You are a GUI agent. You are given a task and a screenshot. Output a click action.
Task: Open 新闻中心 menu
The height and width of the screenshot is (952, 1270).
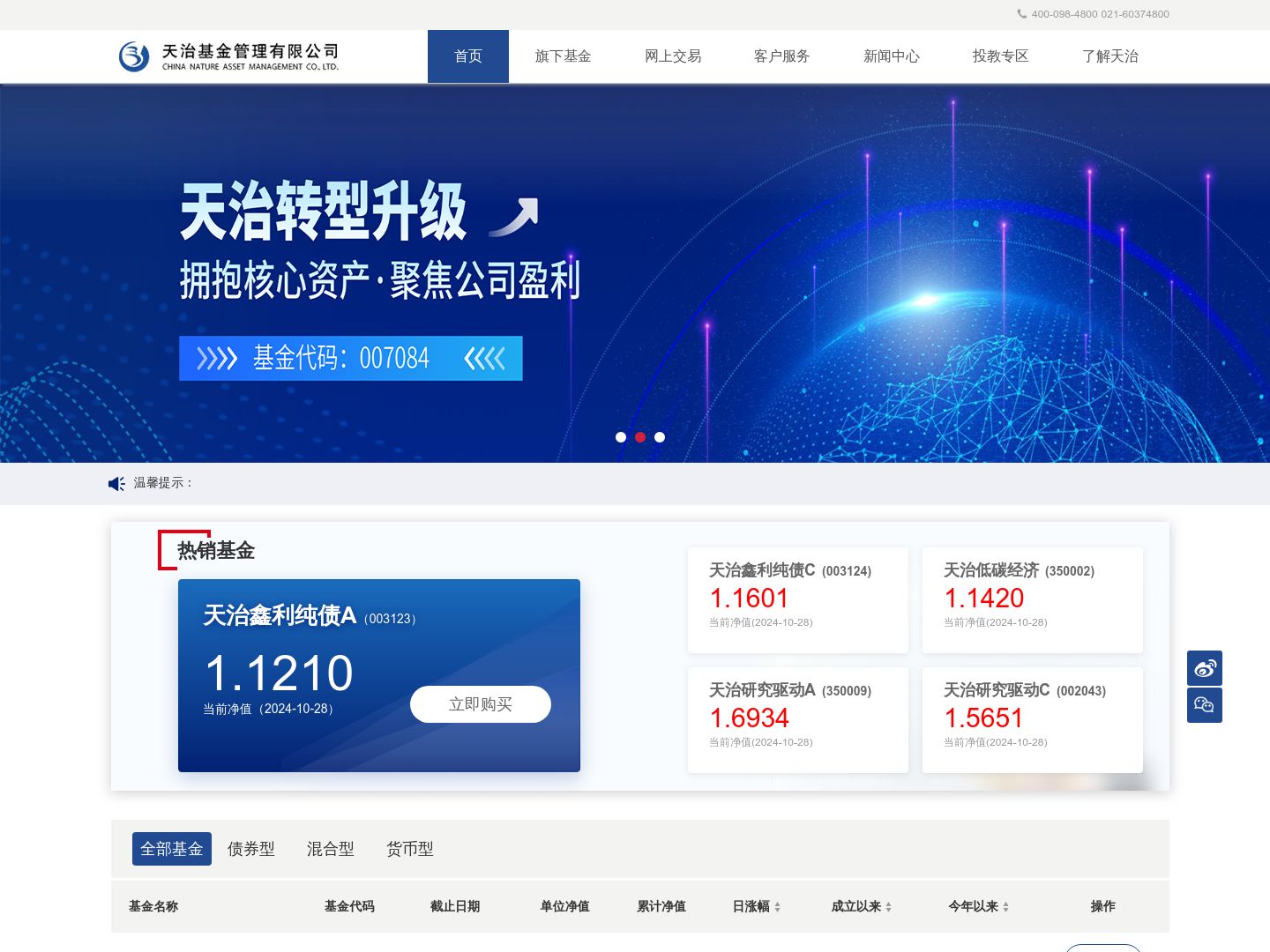891,56
